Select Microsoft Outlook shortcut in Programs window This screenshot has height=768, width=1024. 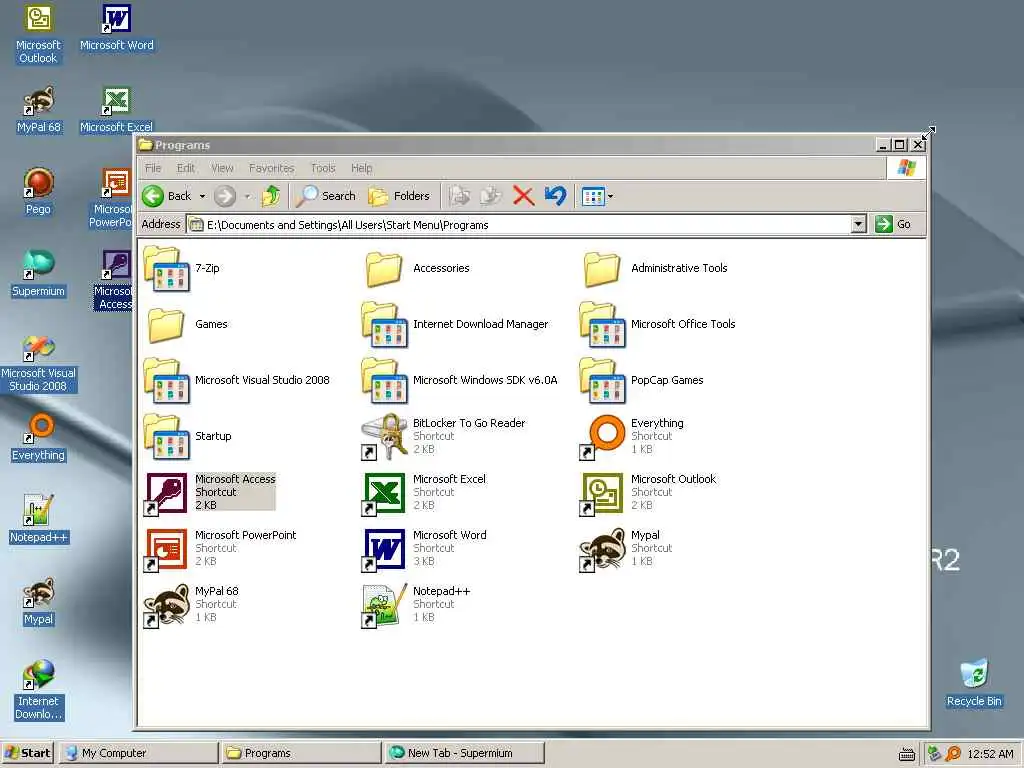[648, 492]
